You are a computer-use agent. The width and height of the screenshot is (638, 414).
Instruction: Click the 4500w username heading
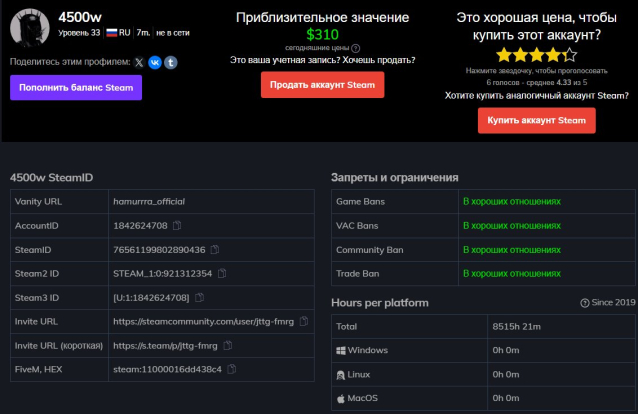80,17
